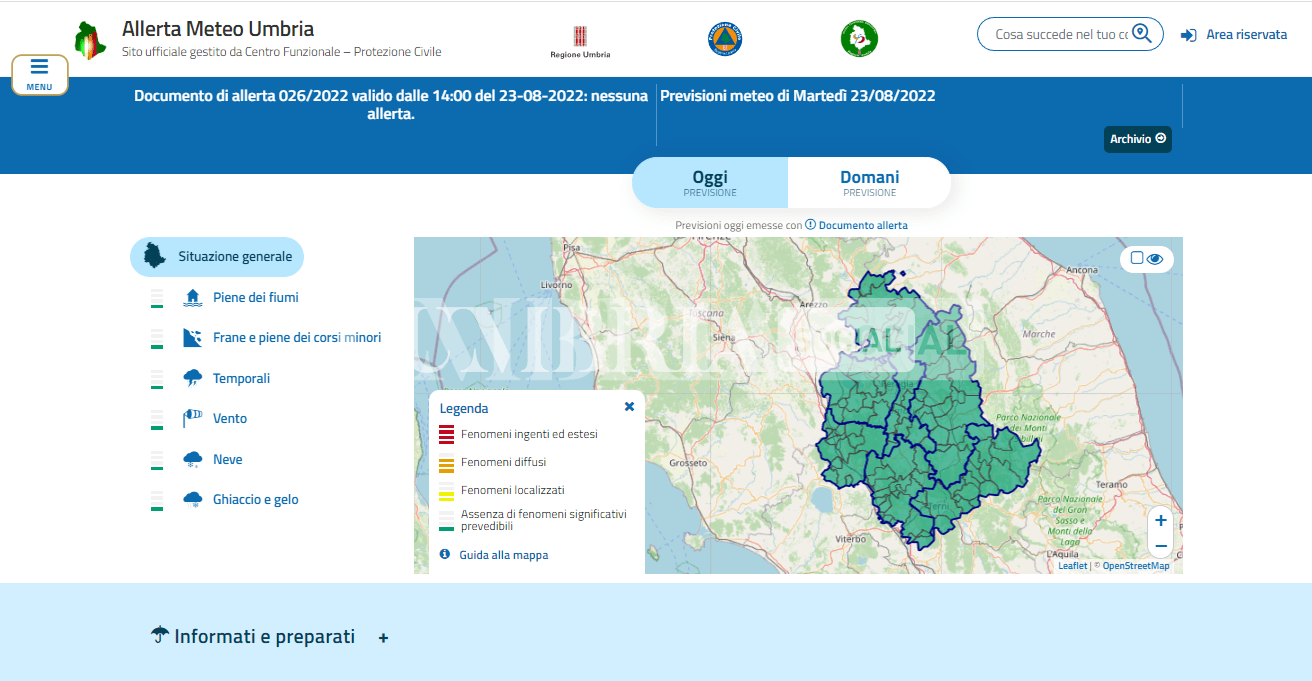Close the Legenda panel
The image size is (1312, 681).
[x=629, y=407]
